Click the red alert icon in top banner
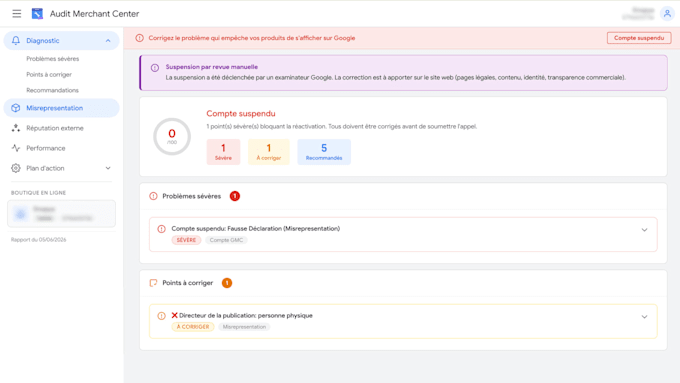Image resolution: width=680 pixels, height=383 pixels. tap(139, 38)
